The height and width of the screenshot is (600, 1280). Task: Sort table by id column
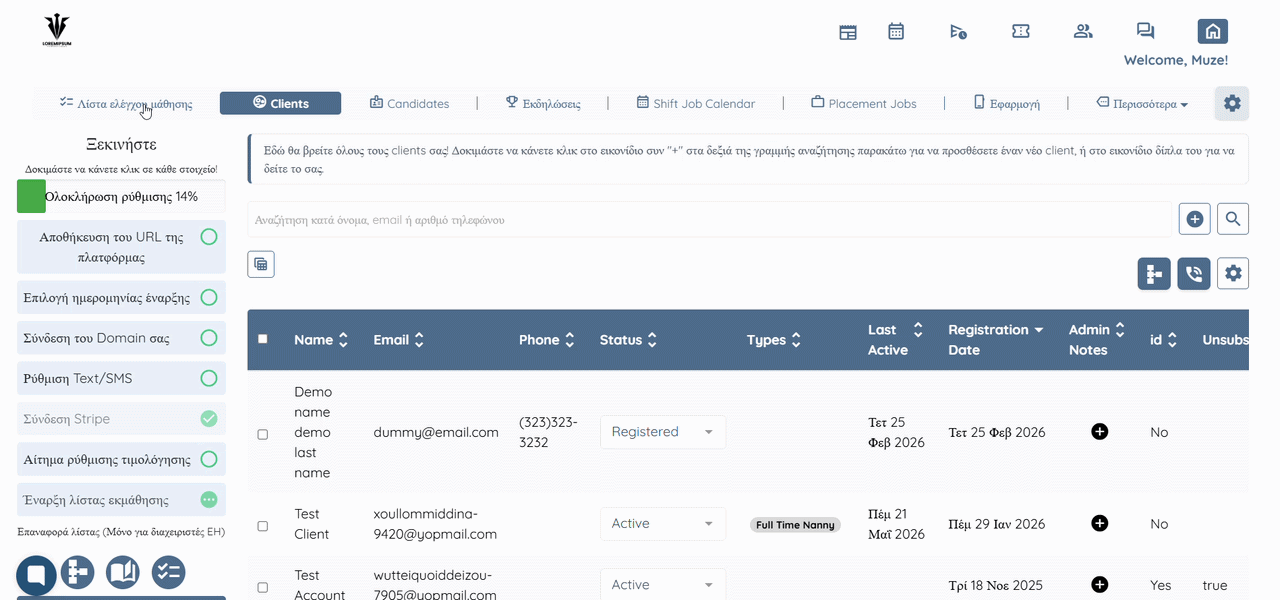pos(1163,340)
